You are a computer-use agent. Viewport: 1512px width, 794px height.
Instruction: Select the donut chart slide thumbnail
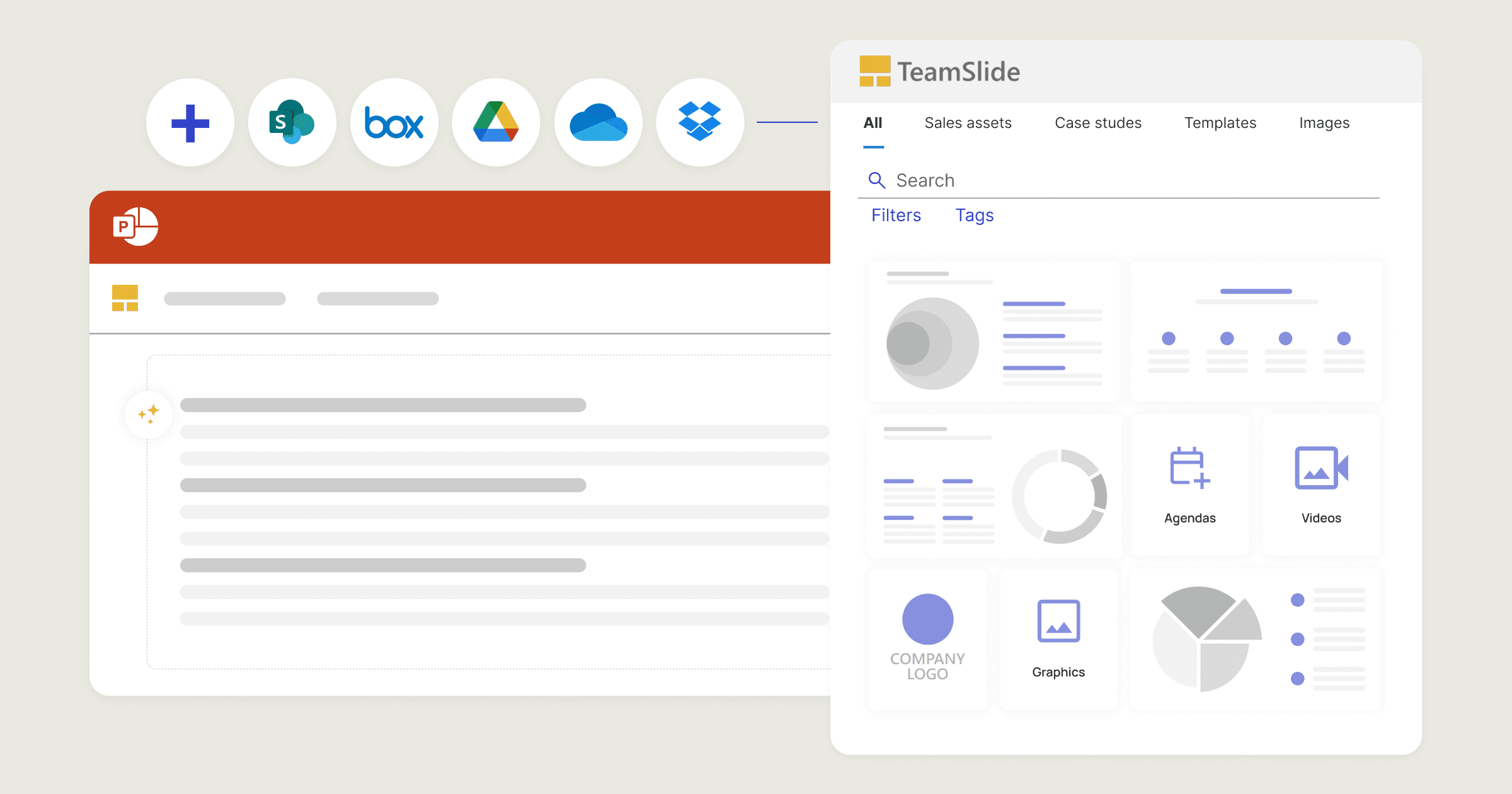[x=994, y=485]
